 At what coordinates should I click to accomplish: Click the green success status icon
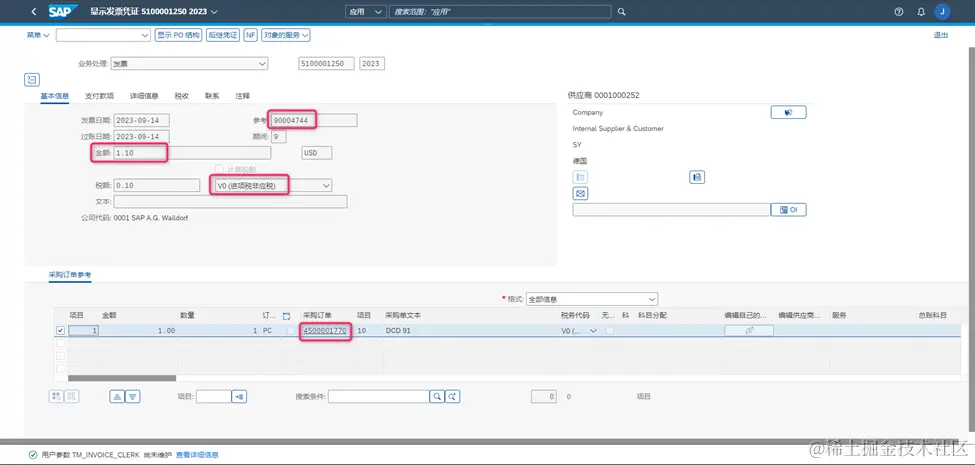(x=32, y=455)
